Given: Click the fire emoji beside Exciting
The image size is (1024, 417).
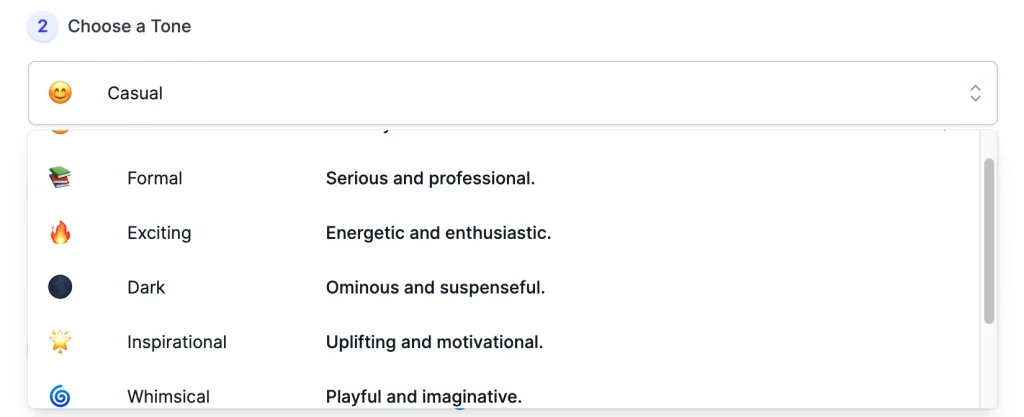Looking at the screenshot, I should (x=60, y=233).
